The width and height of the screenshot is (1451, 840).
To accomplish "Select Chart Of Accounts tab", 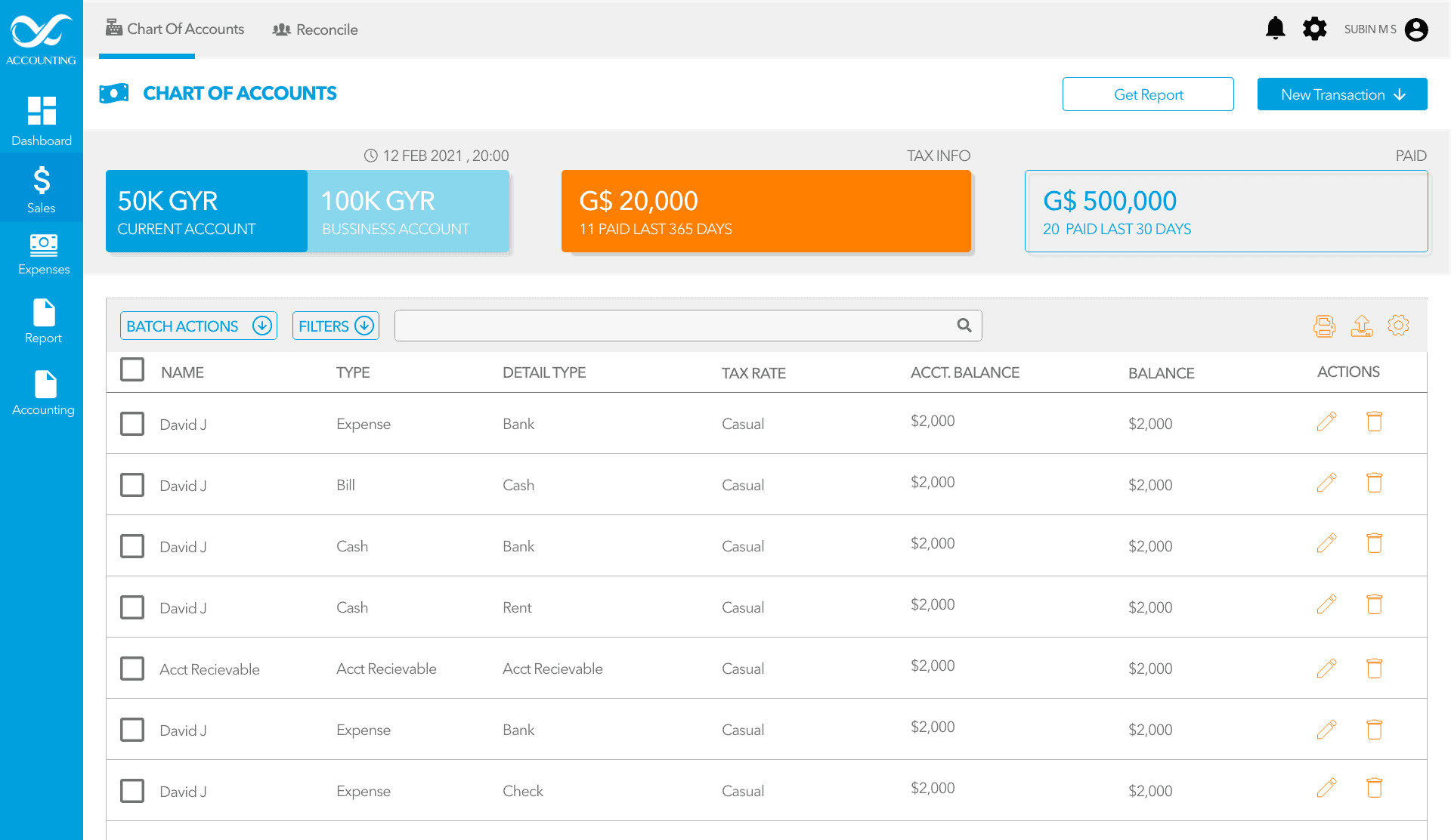I will point(175,29).
